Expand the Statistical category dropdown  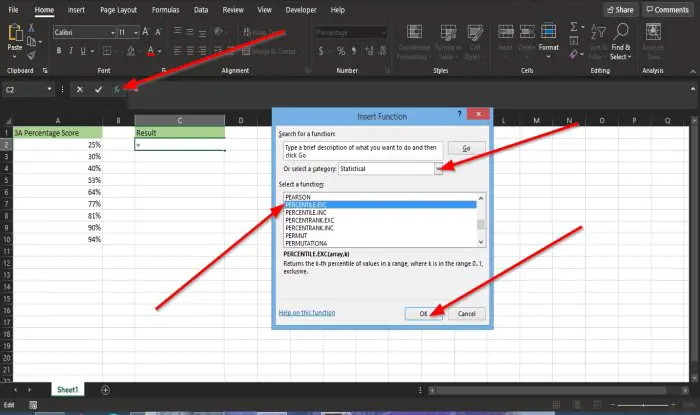pyautogui.click(x=438, y=169)
